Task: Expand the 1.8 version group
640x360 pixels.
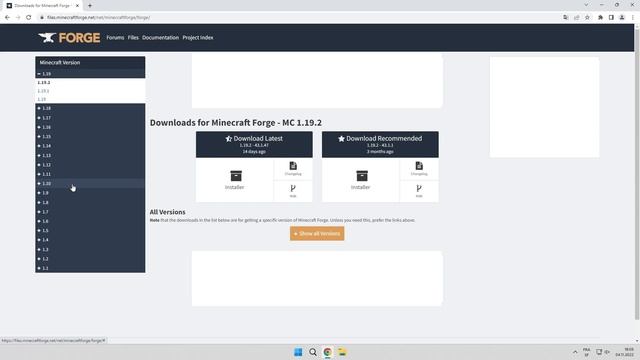Action: click(x=90, y=202)
